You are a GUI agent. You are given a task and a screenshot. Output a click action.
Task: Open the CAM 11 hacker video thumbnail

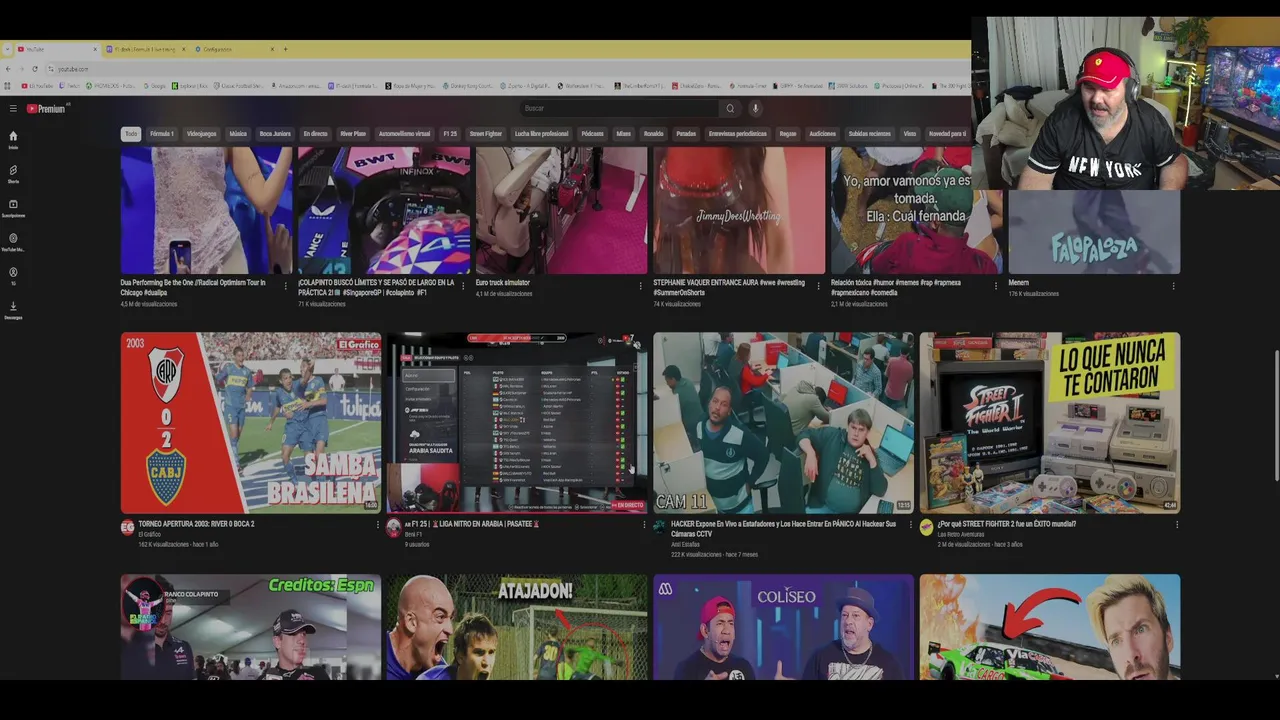(x=783, y=423)
